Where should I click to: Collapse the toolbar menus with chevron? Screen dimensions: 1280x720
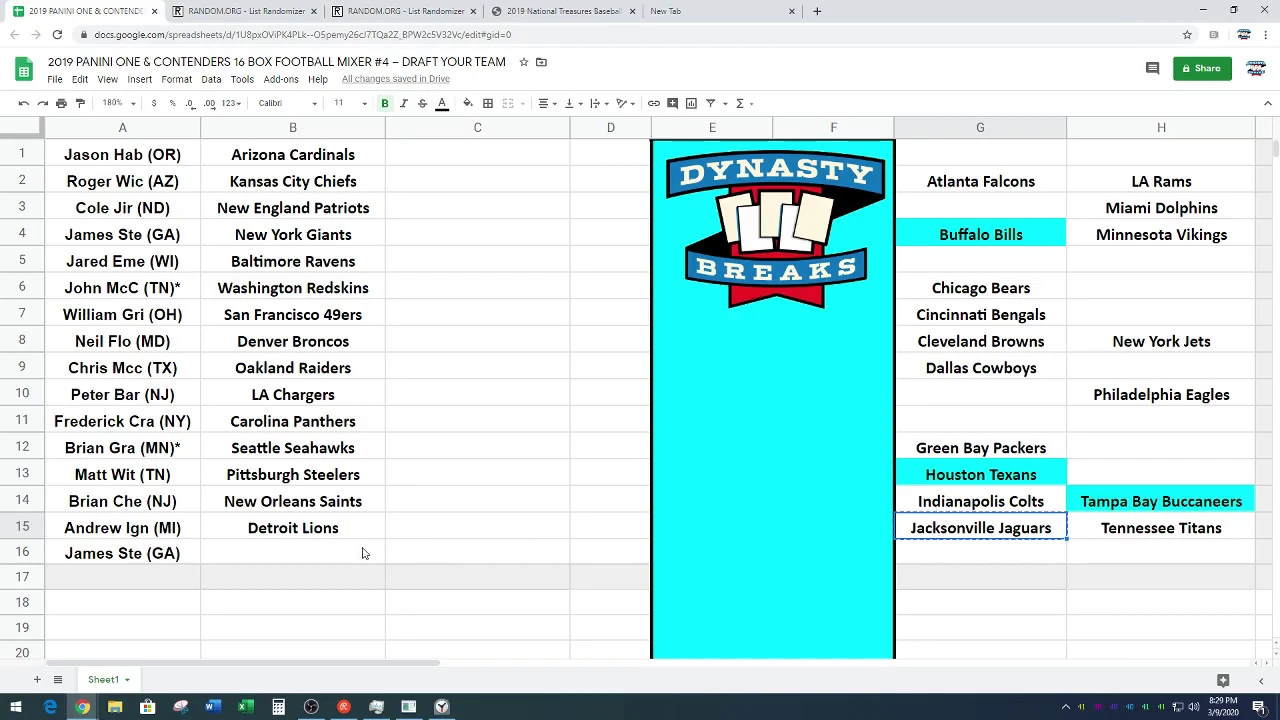(1268, 103)
